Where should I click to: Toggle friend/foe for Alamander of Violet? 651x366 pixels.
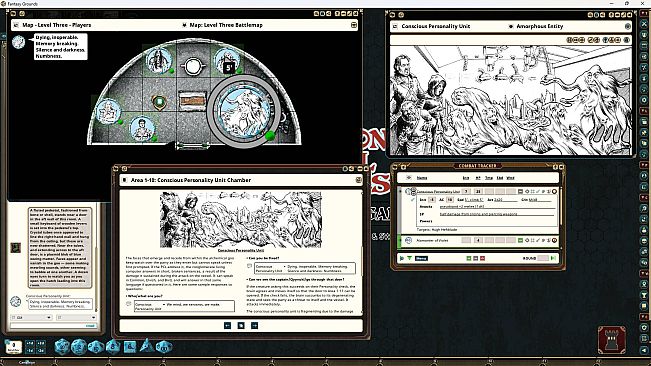coord(520,240)
